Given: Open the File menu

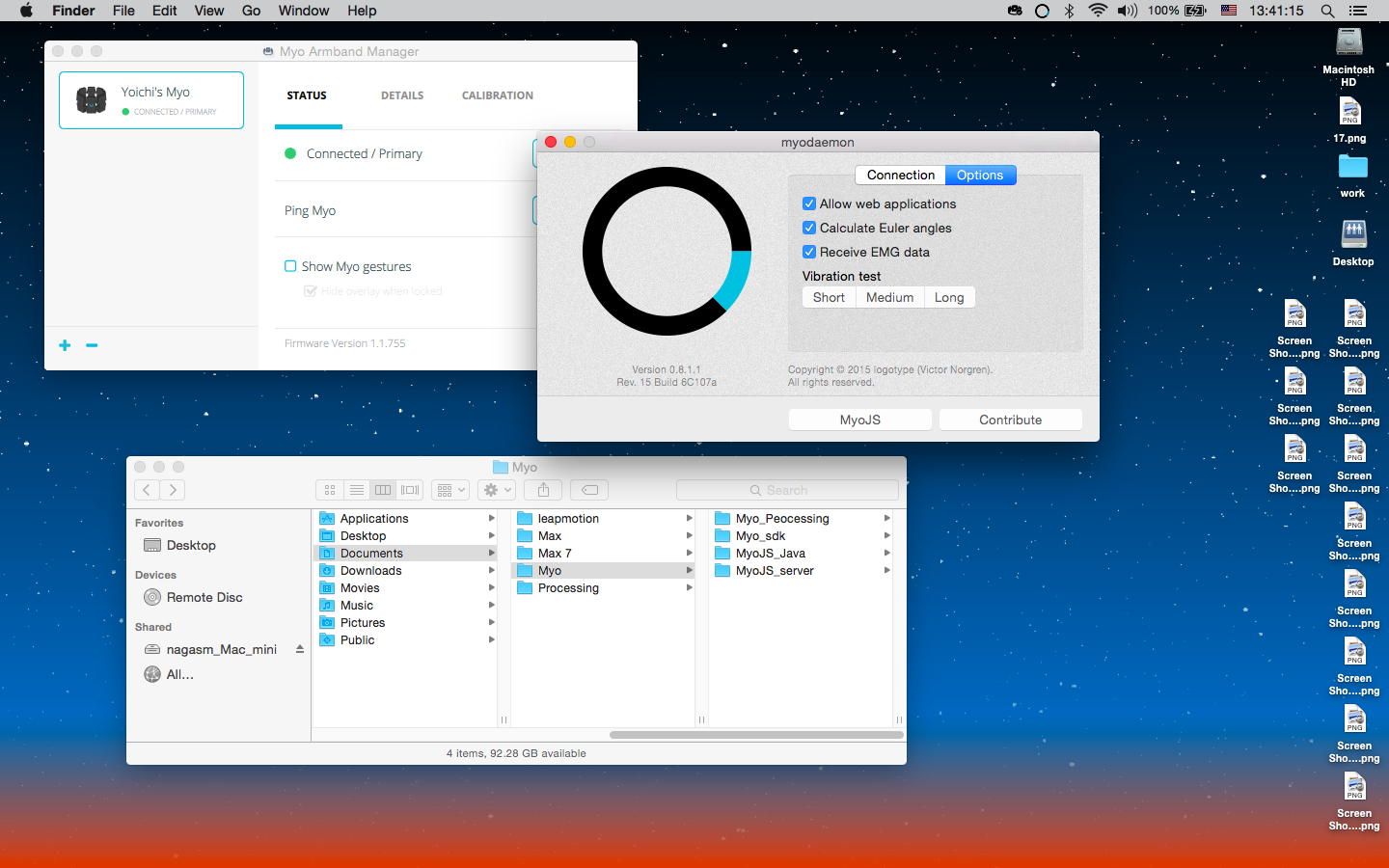Looking at the screenshot, I should pyautogui.click(x=123, y=11).
